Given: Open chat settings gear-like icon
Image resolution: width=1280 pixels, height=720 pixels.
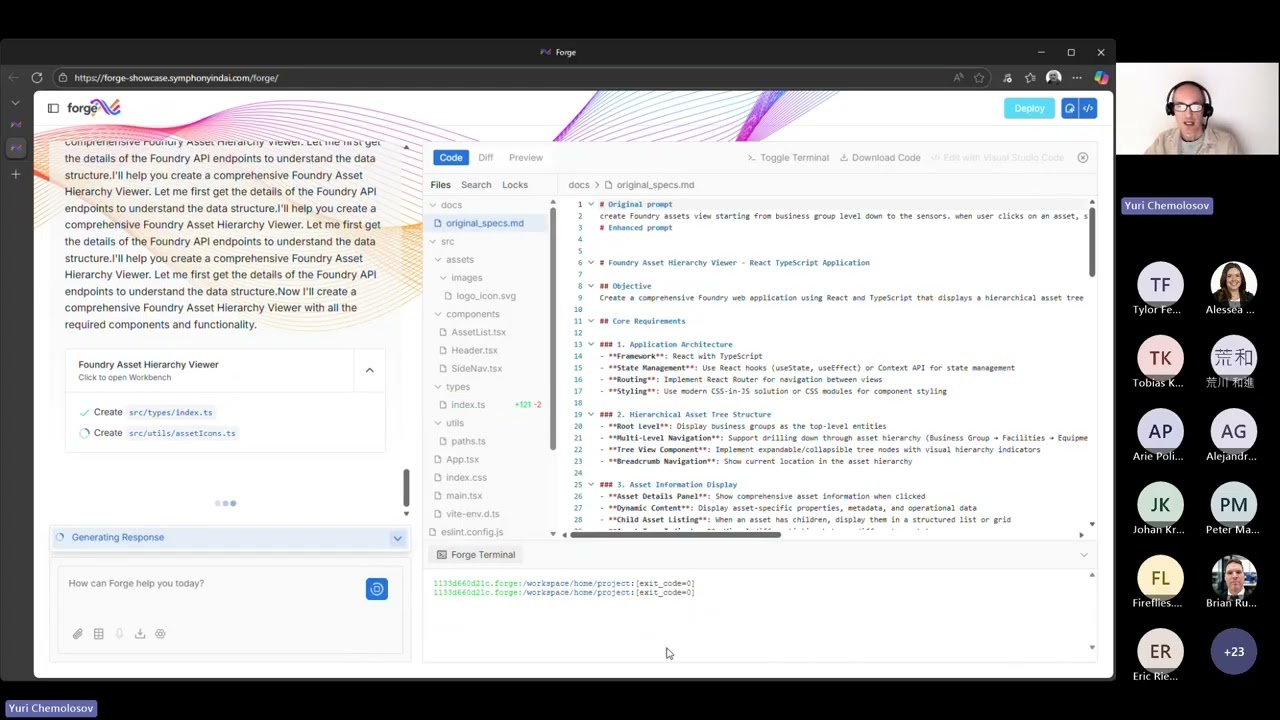Looking at the screenshot, I should pyautogui.click(x=160, y=634).
